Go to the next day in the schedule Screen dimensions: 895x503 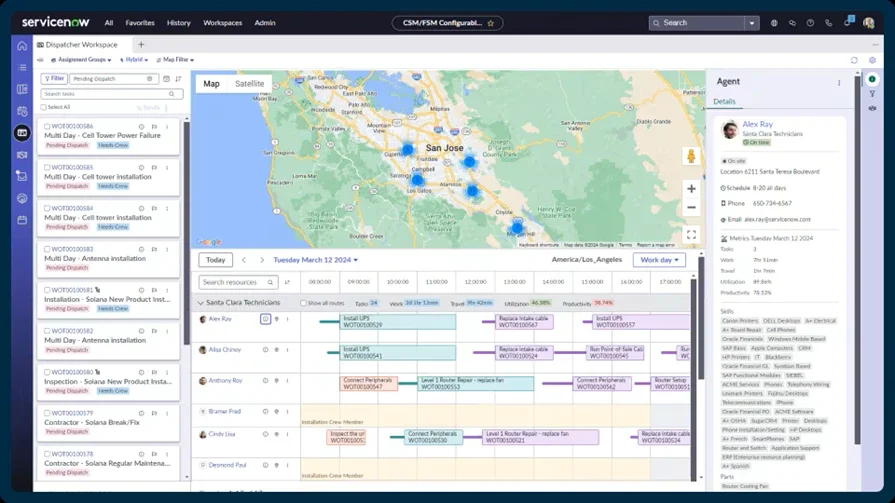(262, 260)
